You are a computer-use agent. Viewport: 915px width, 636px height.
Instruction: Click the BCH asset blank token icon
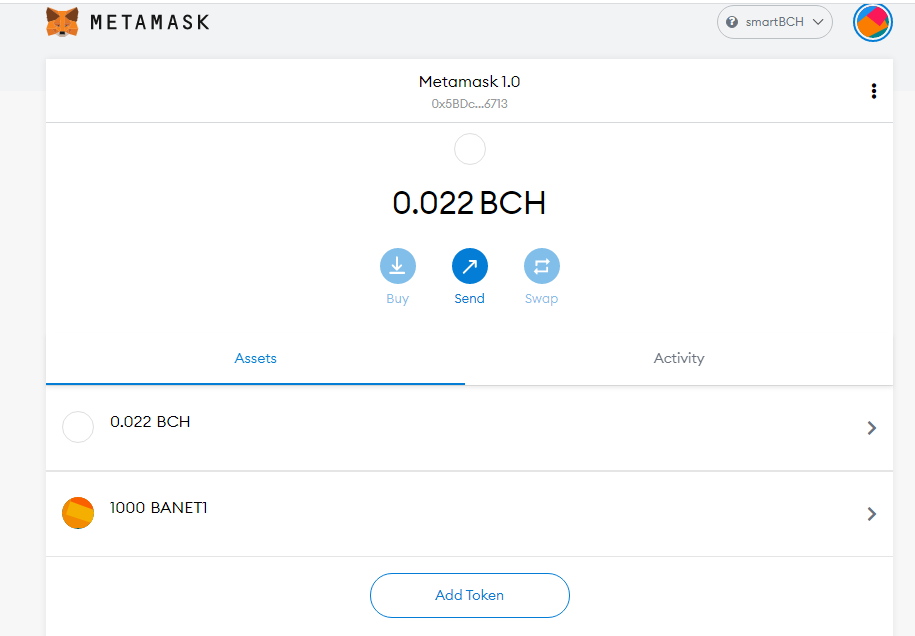pos(78,427)
